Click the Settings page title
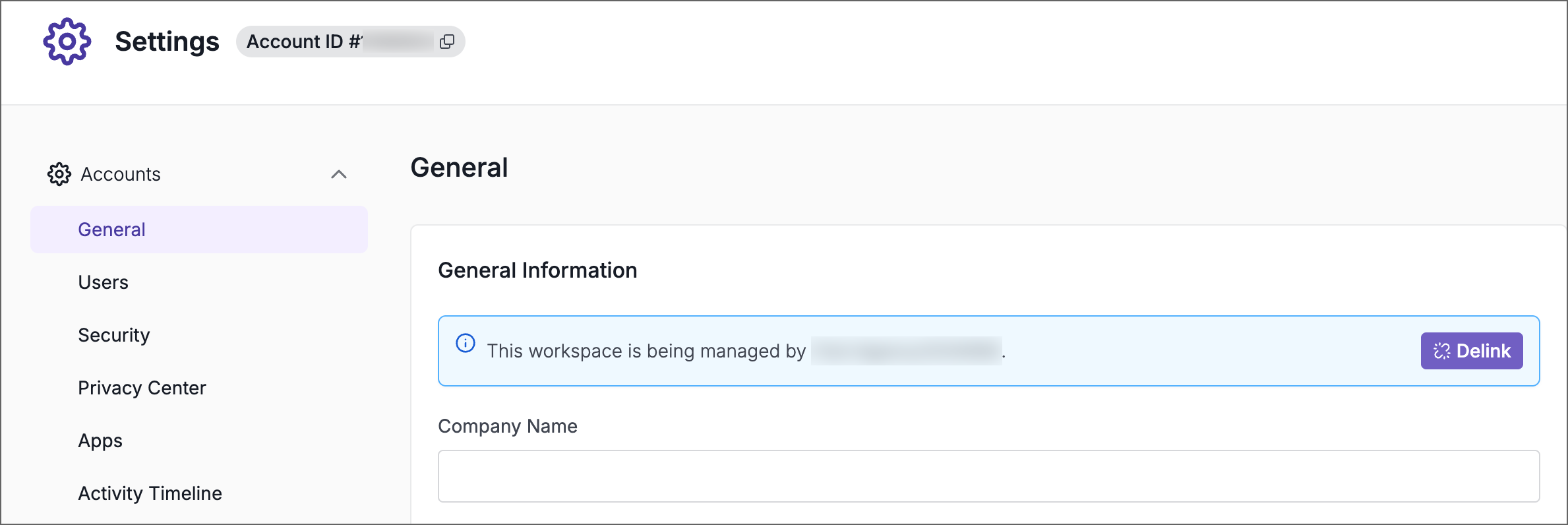 [x=167, y=42]
